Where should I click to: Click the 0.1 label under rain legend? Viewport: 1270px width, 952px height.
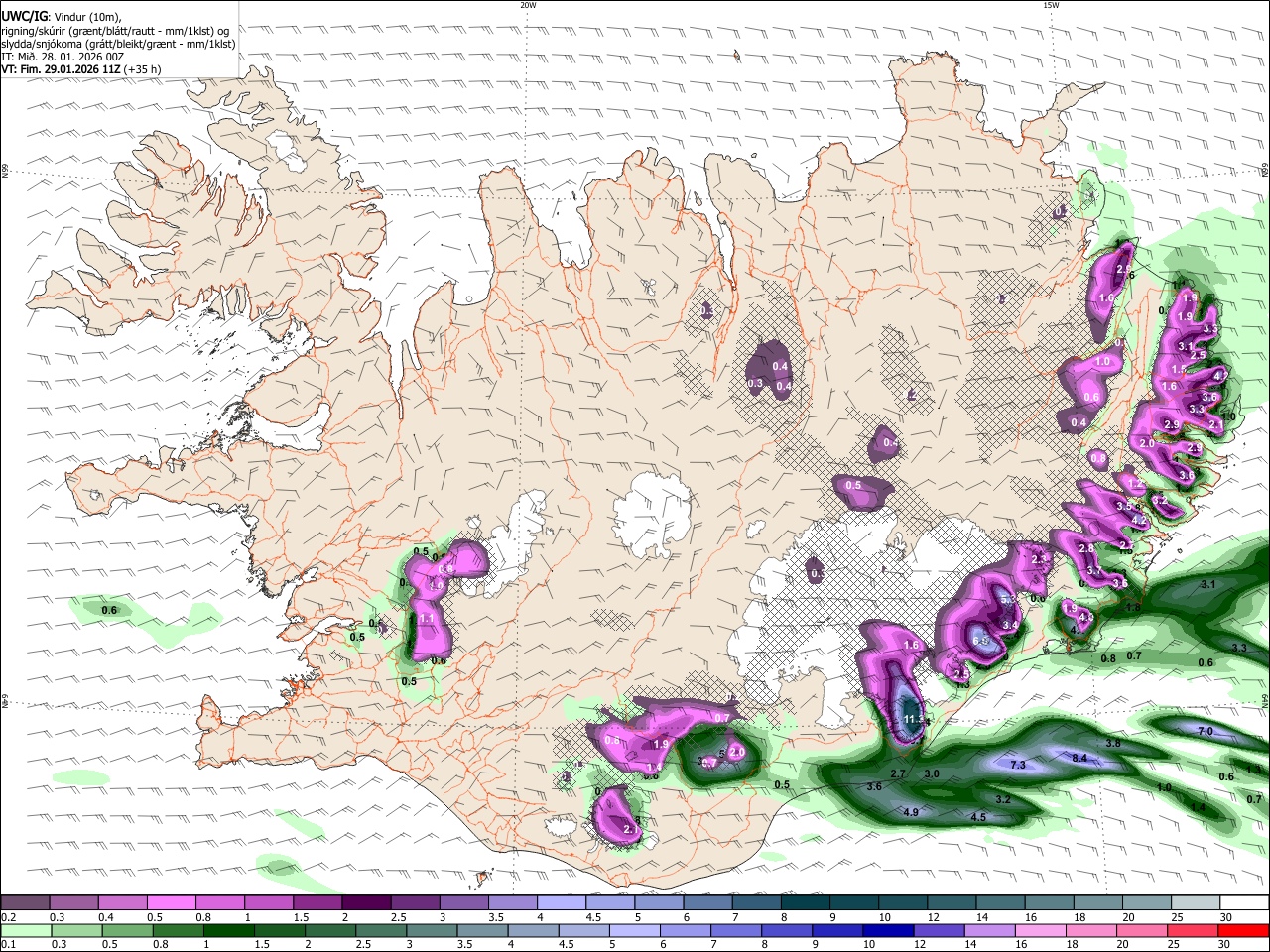7,945
